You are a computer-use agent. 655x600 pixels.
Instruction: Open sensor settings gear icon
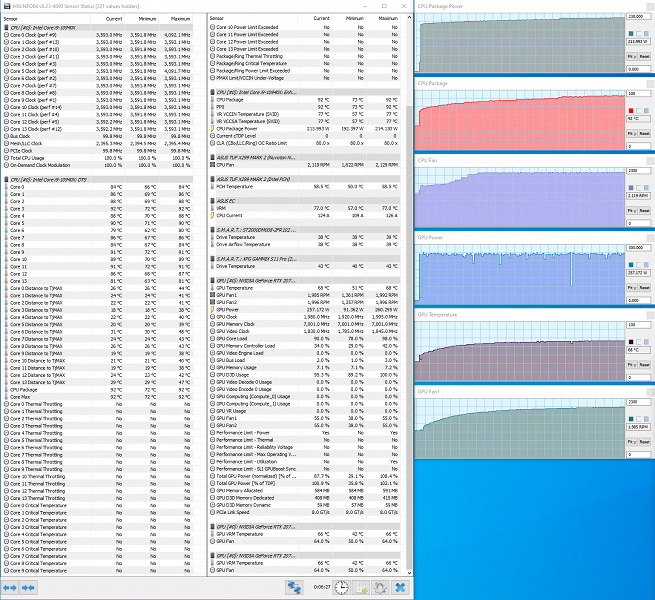pos(380,587)
